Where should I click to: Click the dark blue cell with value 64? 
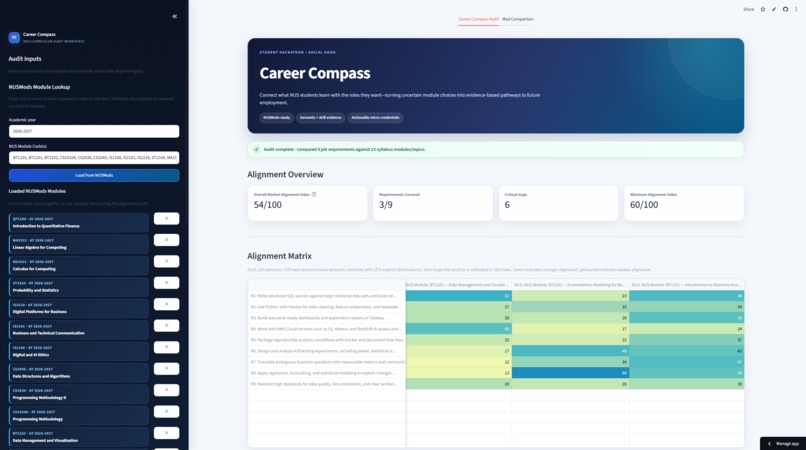click(x=571, y=373)
